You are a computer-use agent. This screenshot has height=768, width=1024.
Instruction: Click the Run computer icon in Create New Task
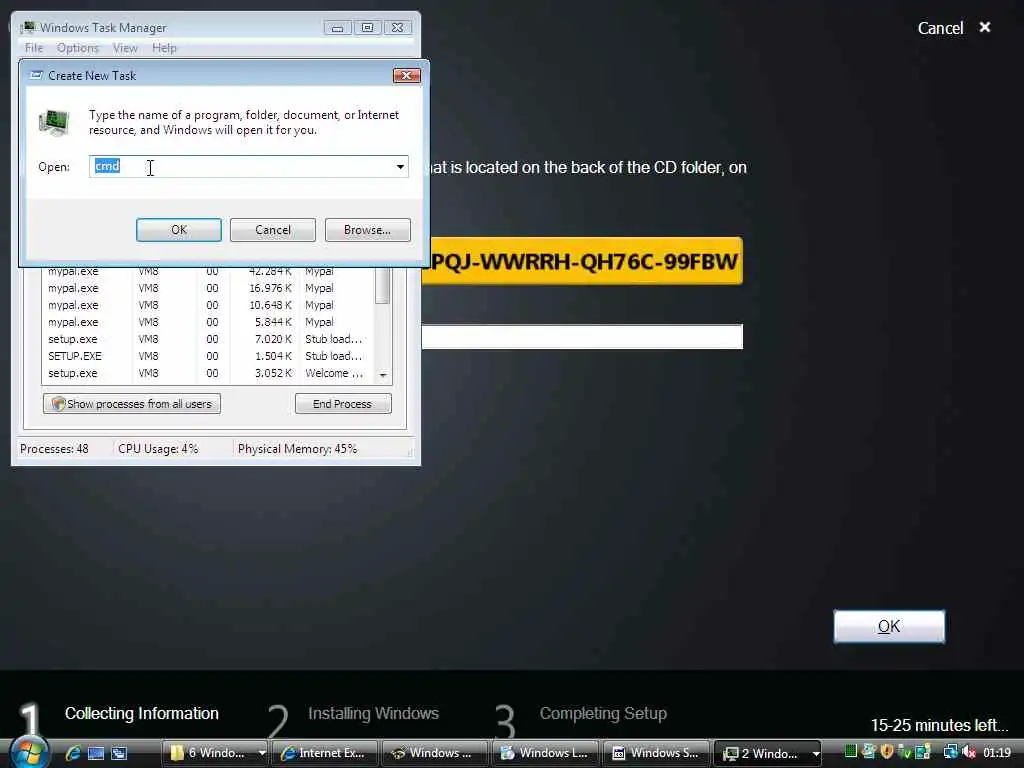click(54, 122)
